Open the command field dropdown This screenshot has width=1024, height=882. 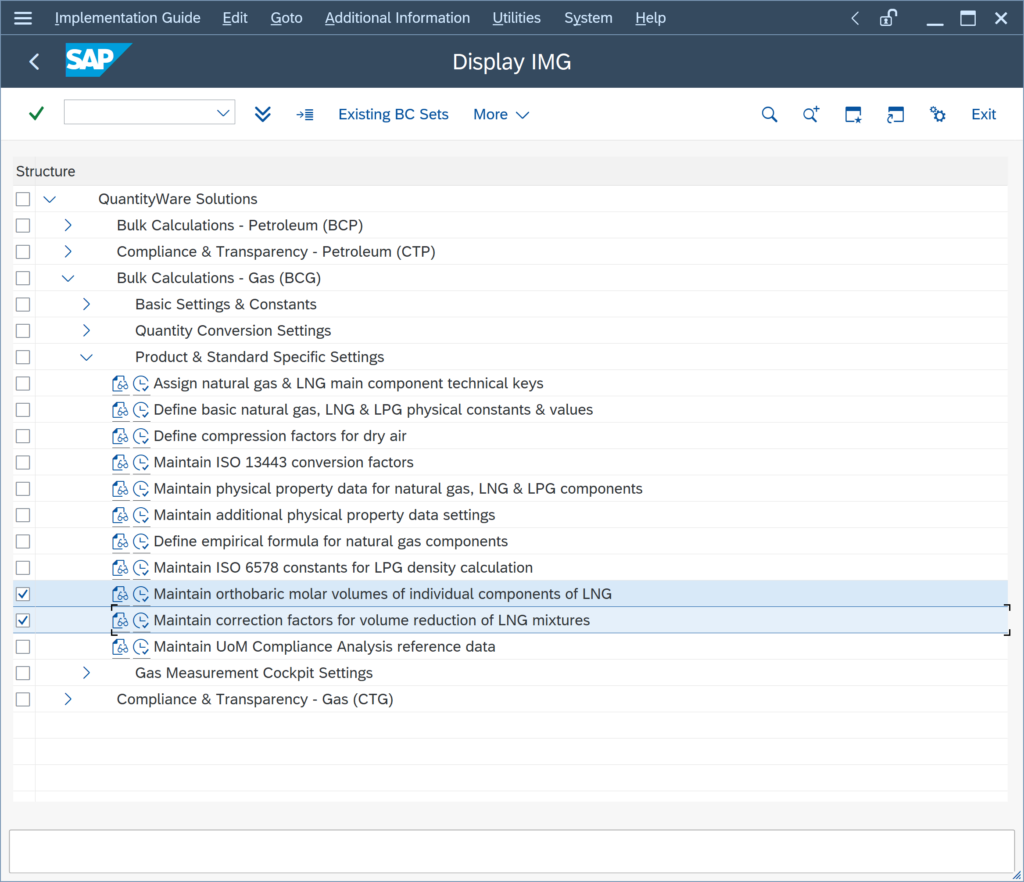pos(223,113)
